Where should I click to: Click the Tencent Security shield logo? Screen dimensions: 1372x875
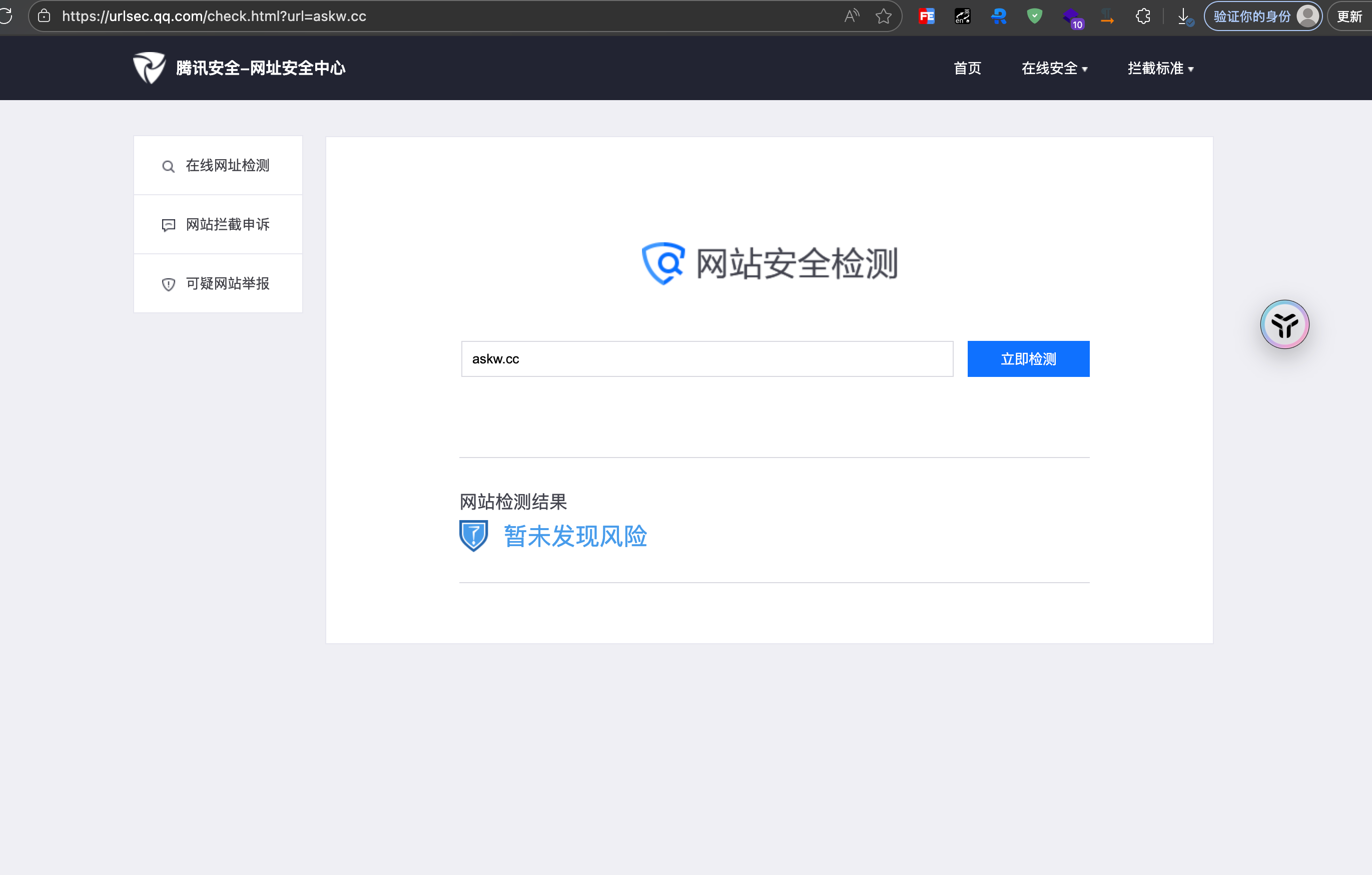[x=149, y=68]
